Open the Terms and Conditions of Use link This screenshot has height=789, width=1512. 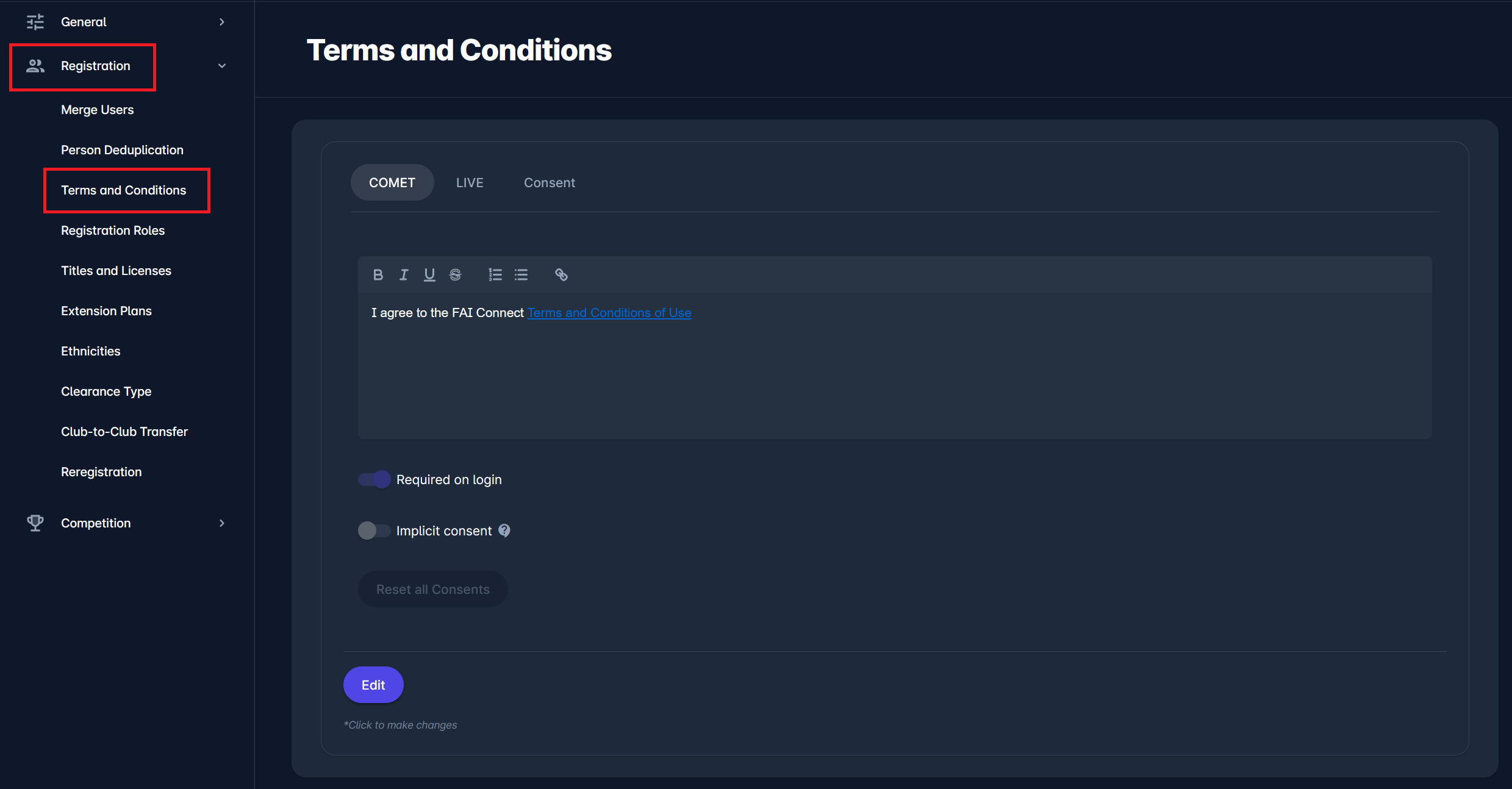[x=609, y=313]
